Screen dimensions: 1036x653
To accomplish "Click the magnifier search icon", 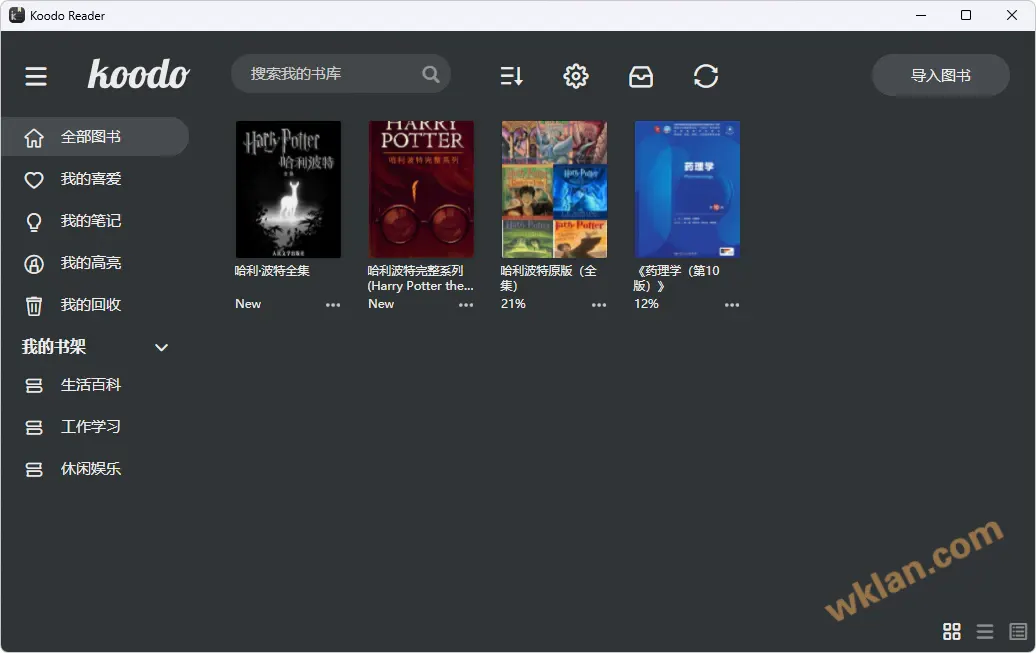I will (x=431, y=74).
